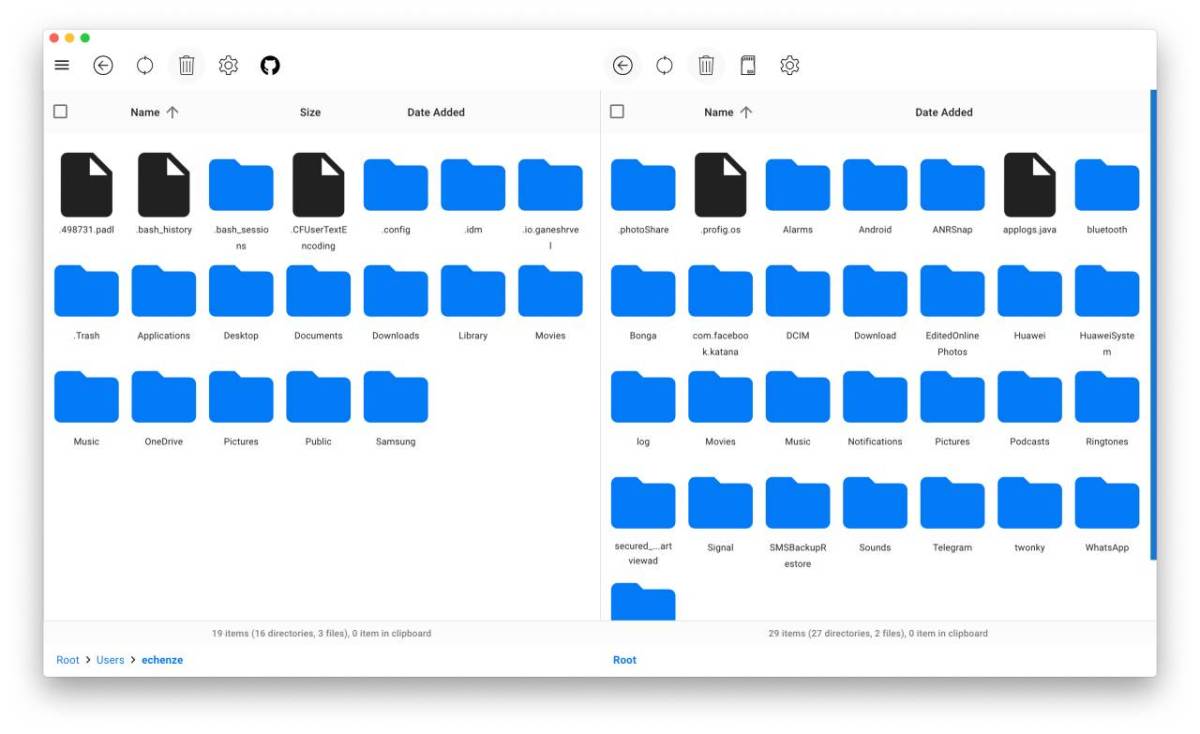This screenshot has height=734, width=1200.
Task: Select the .idm folder
Action: click(x=473, y=195)
